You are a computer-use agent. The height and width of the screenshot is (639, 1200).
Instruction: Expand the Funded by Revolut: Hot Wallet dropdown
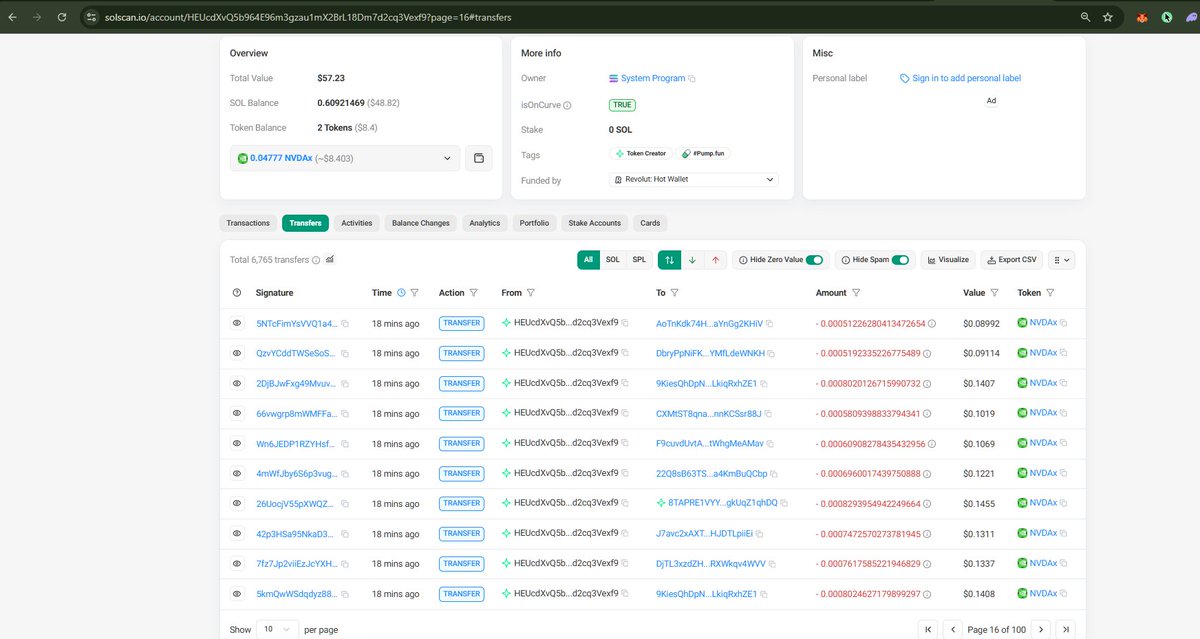(x=693, y=179)
